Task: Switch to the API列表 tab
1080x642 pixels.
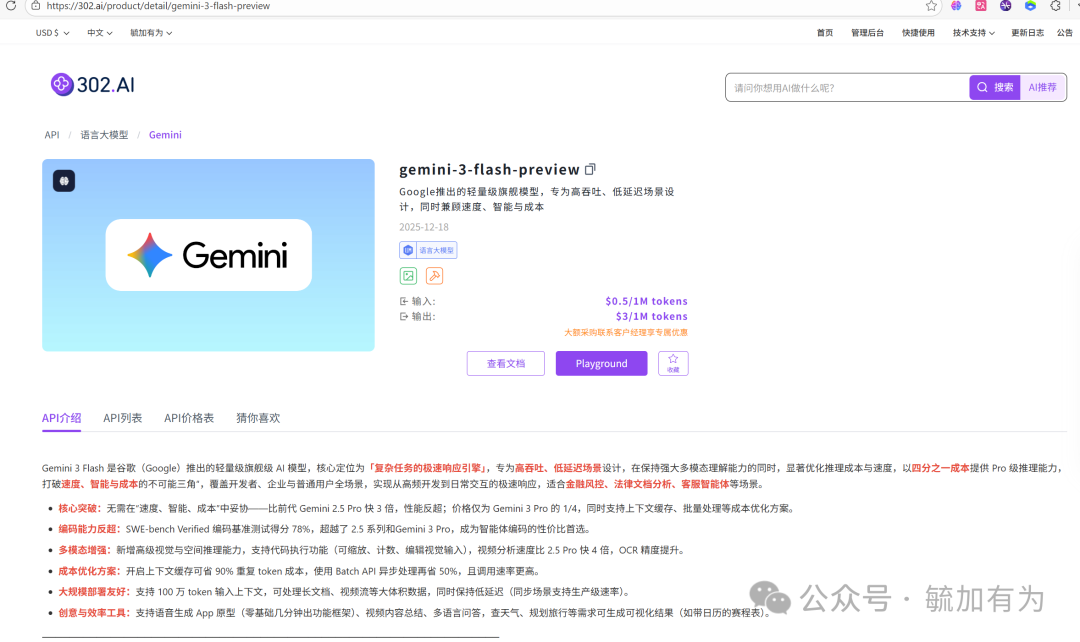Action: coord(122,418)
